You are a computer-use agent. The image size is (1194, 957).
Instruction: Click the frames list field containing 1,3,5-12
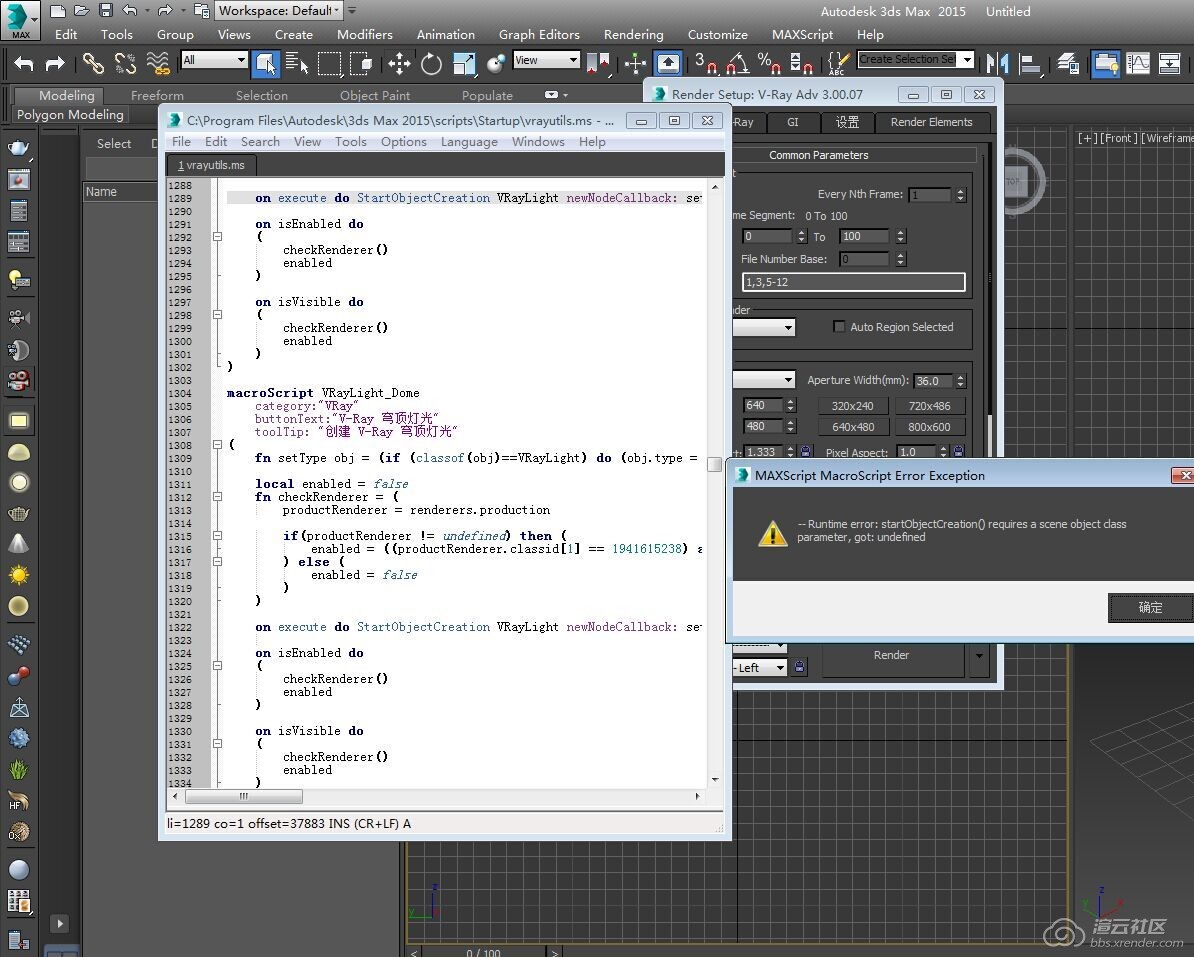[x=853, y=283]
